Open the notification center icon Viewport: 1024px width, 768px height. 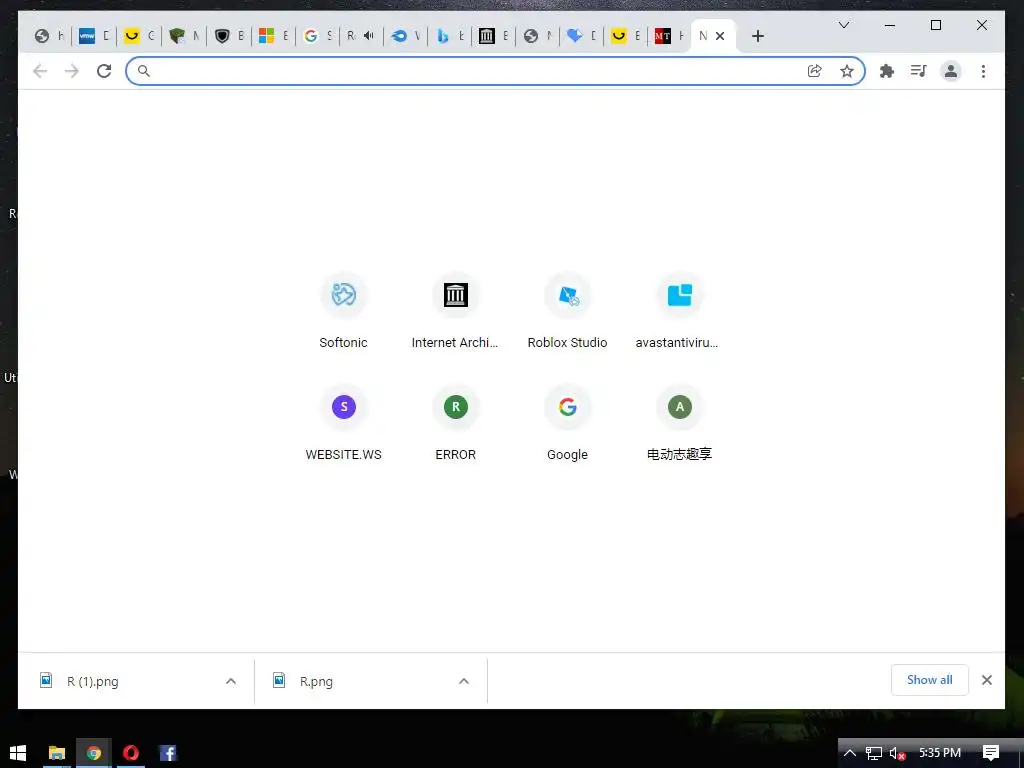pyautogui.click(x=991, y=753)
